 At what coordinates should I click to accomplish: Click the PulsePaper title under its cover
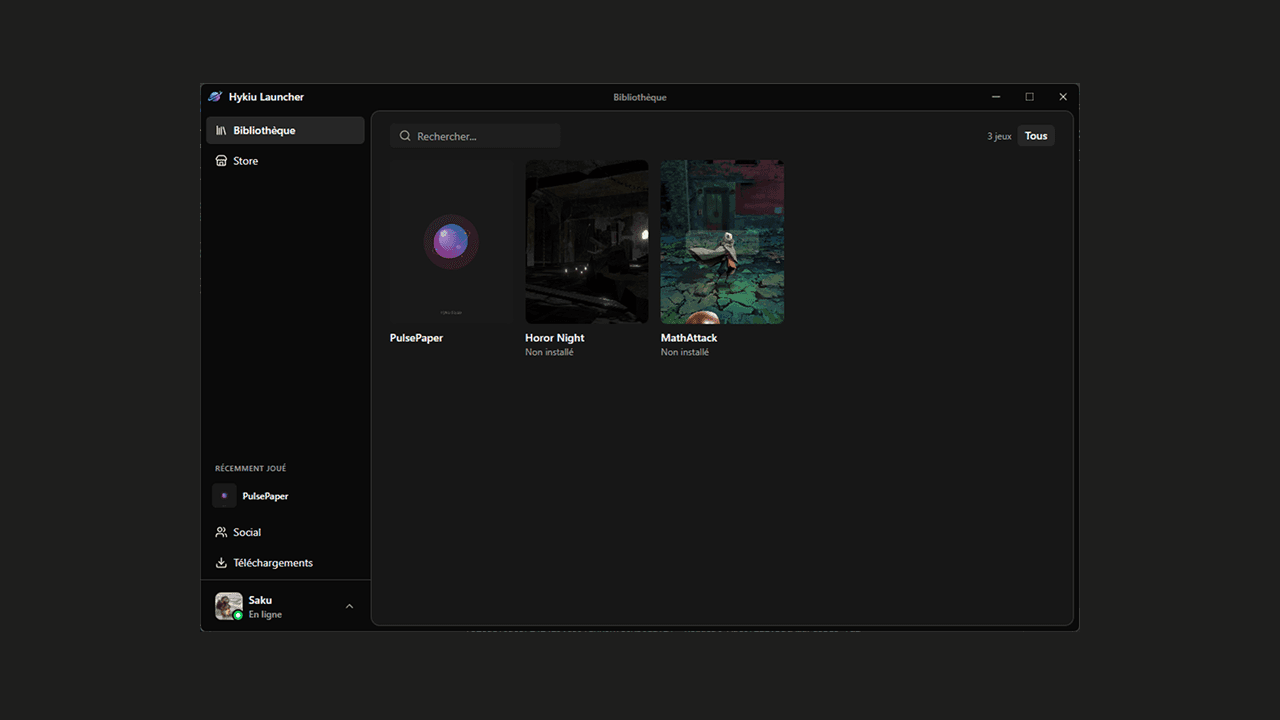tap(416, 338)
